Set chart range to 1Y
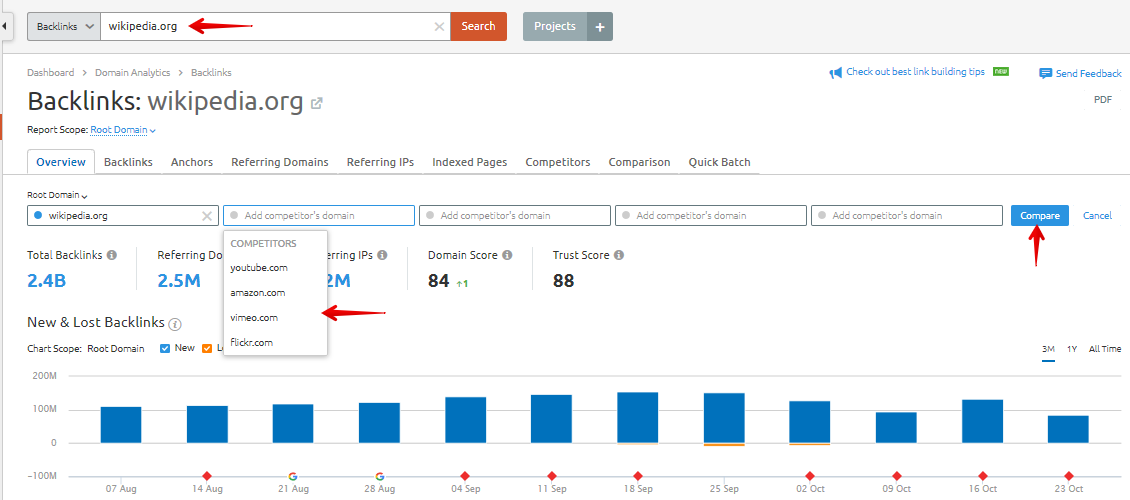The width and height of the screenshot is (1130, 500). point(1072,349)
